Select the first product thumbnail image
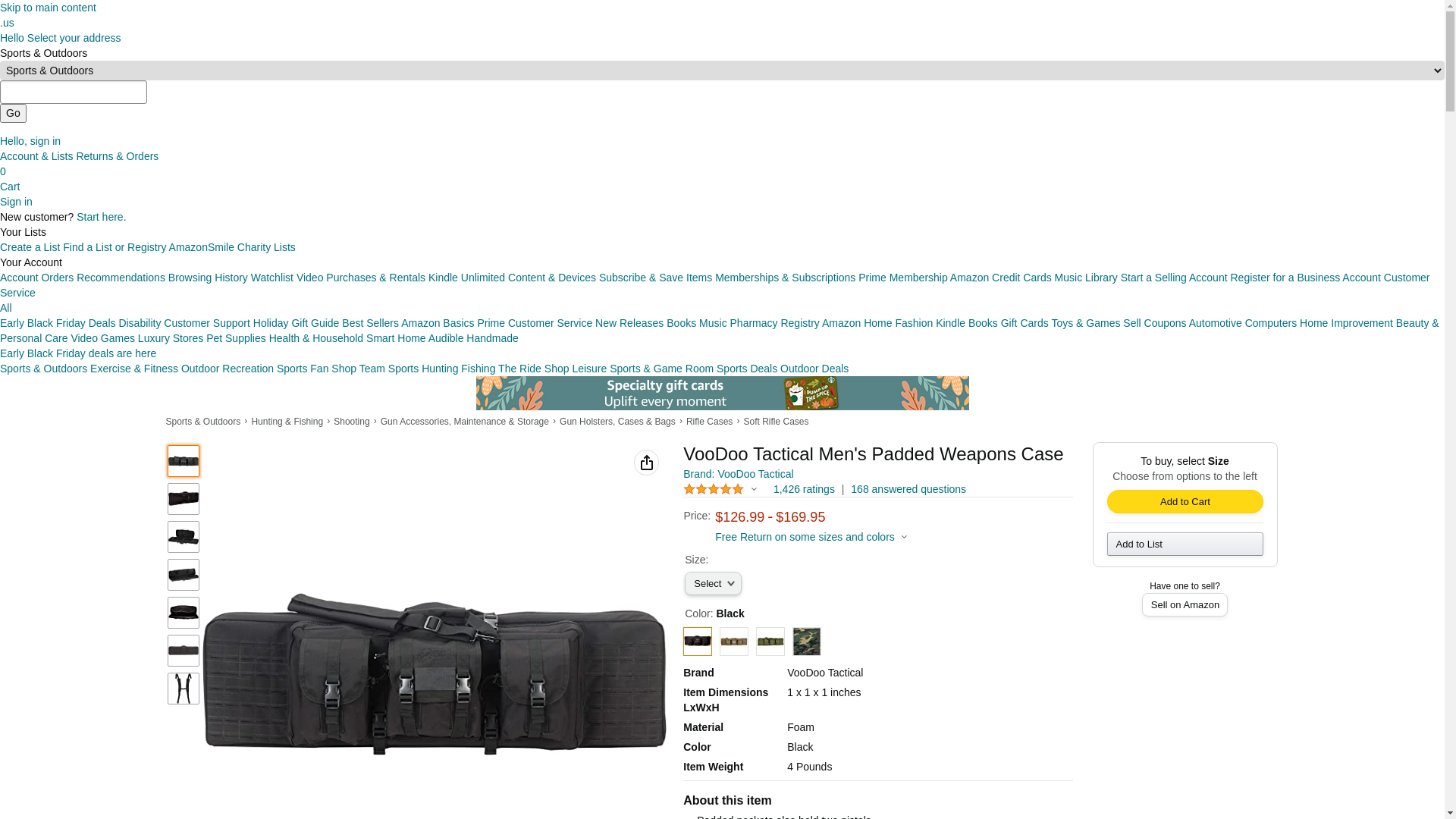This screenshot has height=819, width=1456. [184, 461]
